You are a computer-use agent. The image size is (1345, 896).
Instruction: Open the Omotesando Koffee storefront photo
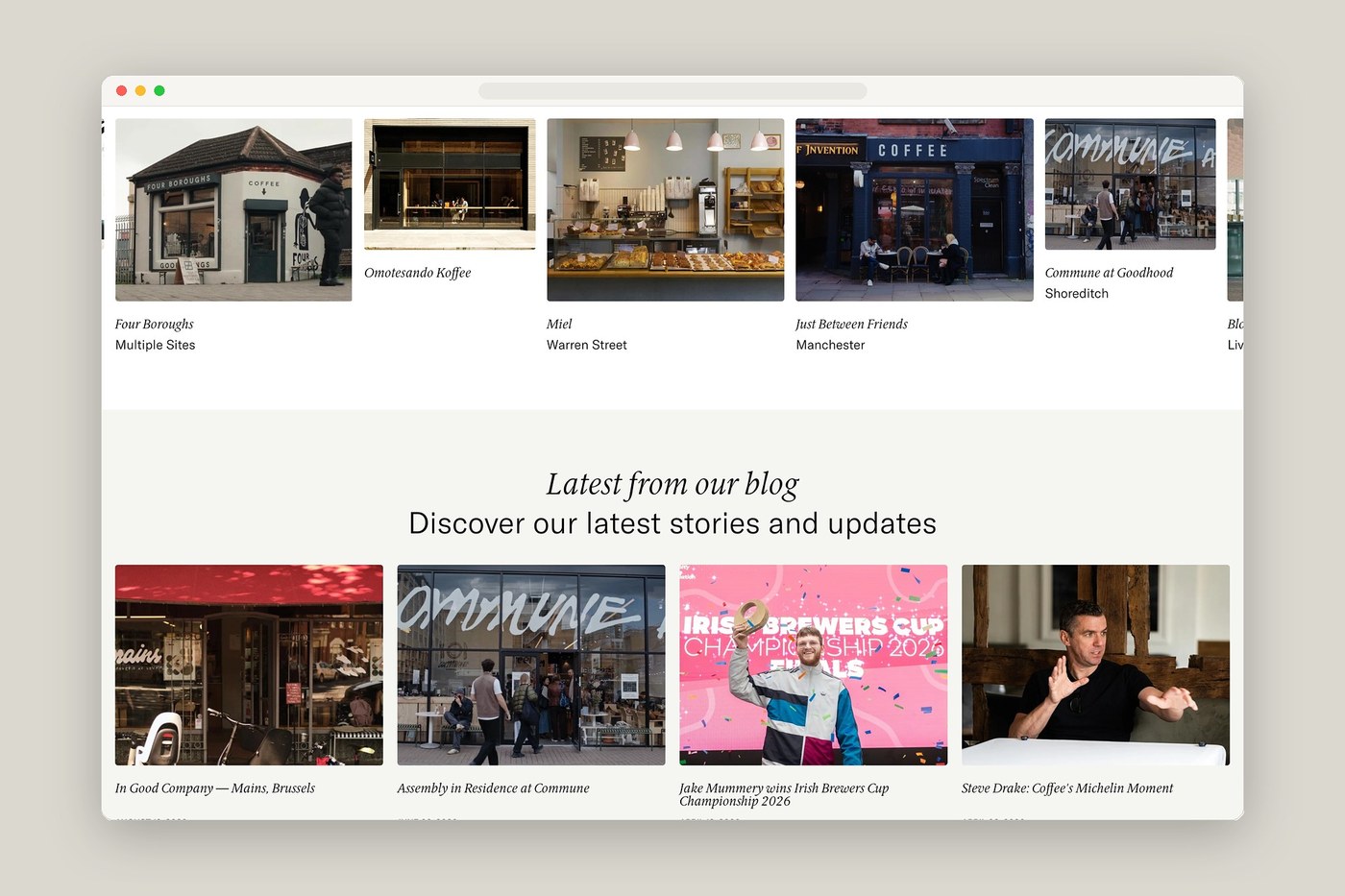tap(450, 184)
